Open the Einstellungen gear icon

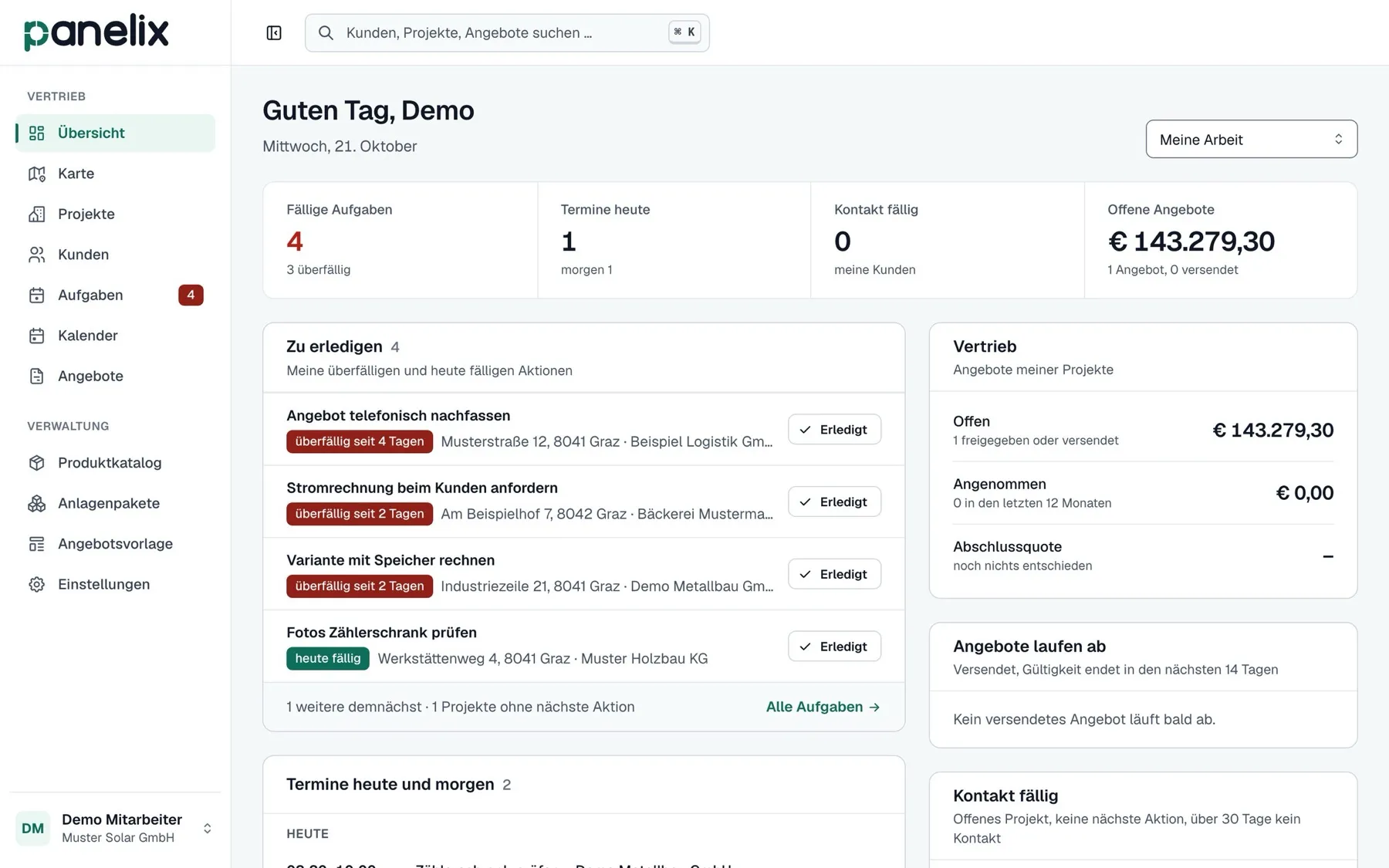(x=36, y=585)
